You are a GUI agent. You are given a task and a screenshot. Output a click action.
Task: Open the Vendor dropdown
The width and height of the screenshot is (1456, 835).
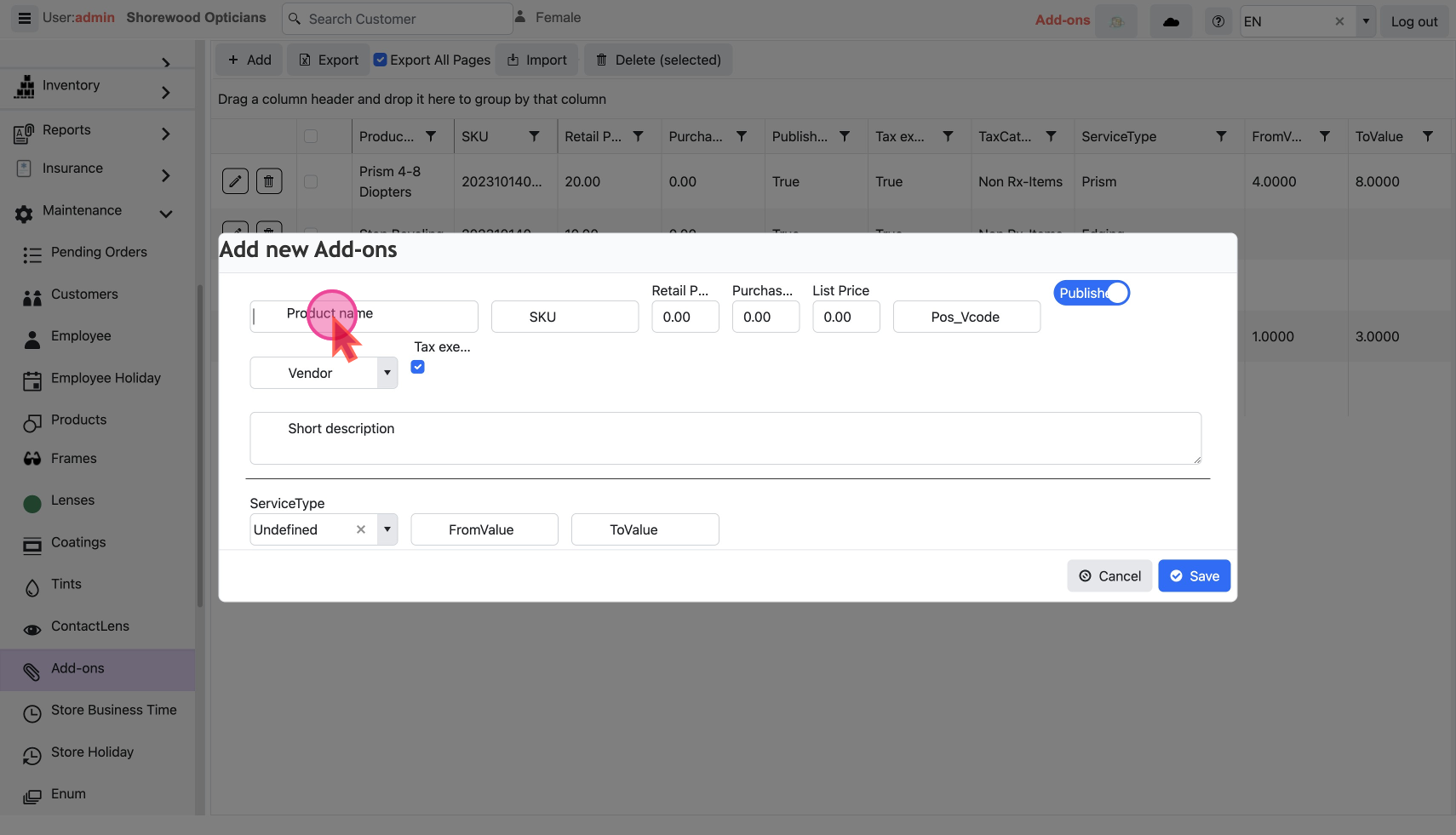[387, 373]
